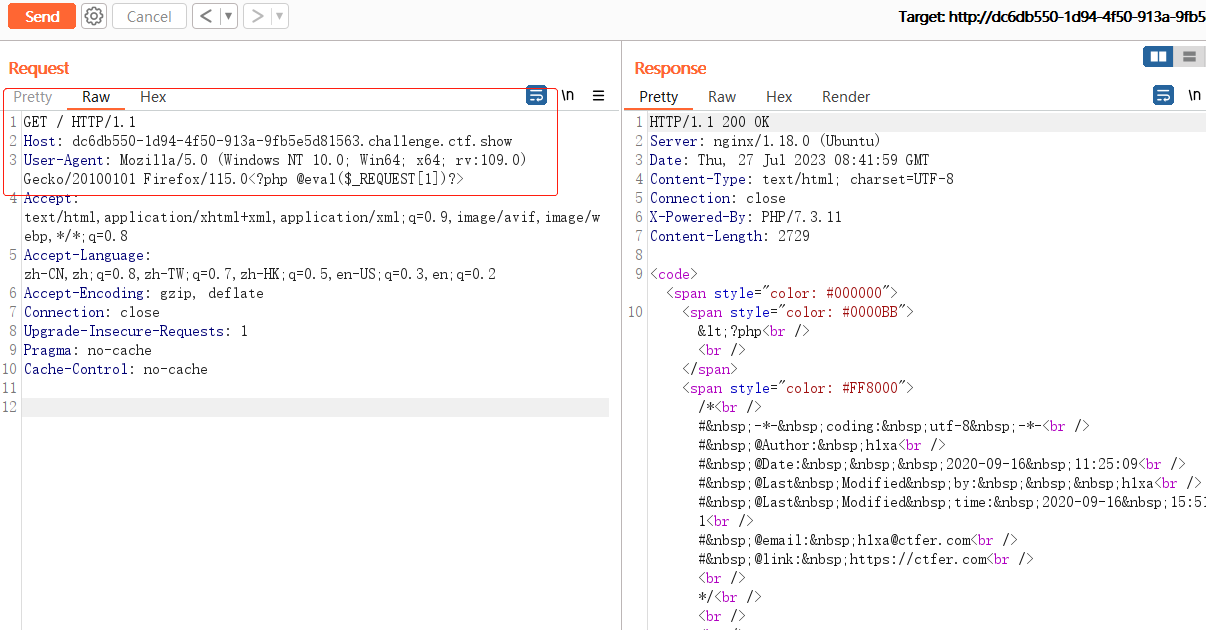Click 'Cache-Control: no-cache' line

coord(116,369)
